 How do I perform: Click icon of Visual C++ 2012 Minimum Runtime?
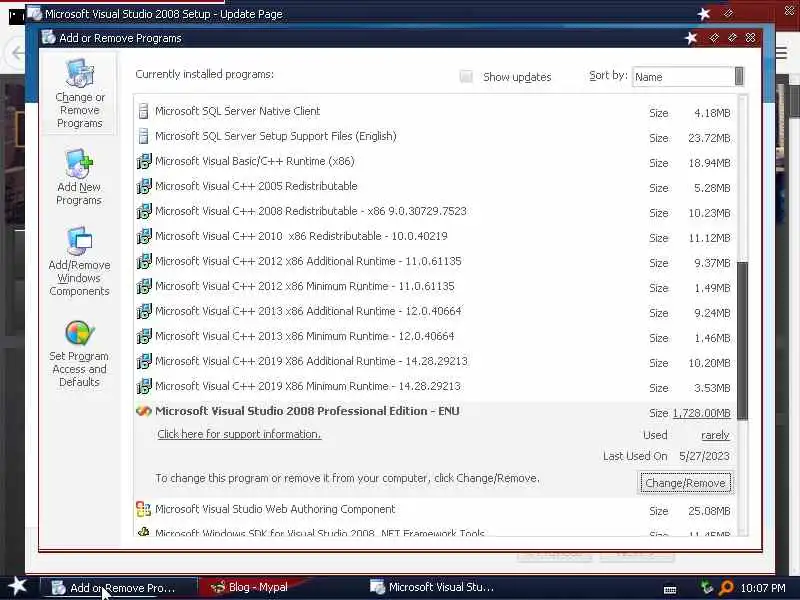point(144,286)
